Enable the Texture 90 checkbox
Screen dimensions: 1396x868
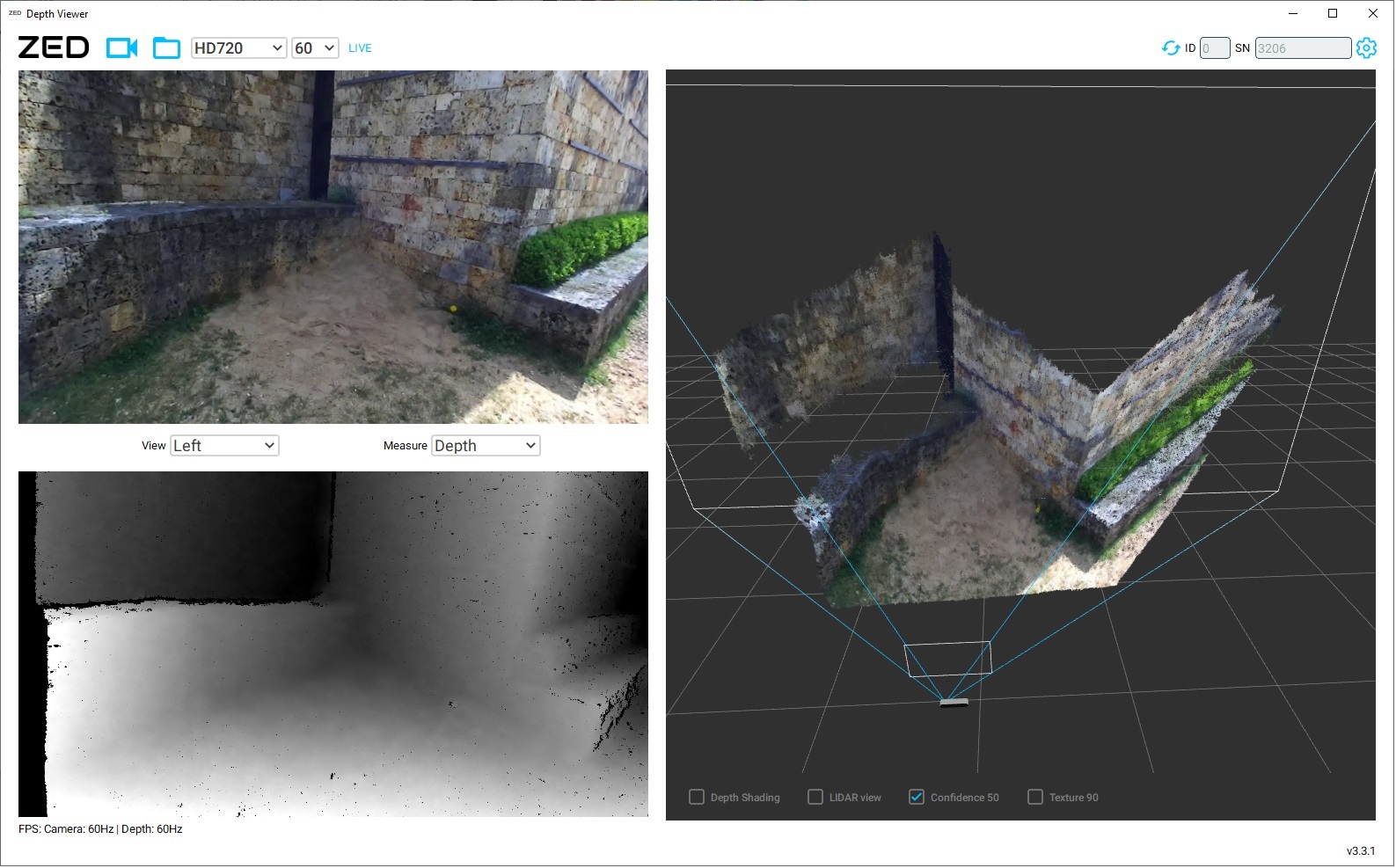[1035, 797]
